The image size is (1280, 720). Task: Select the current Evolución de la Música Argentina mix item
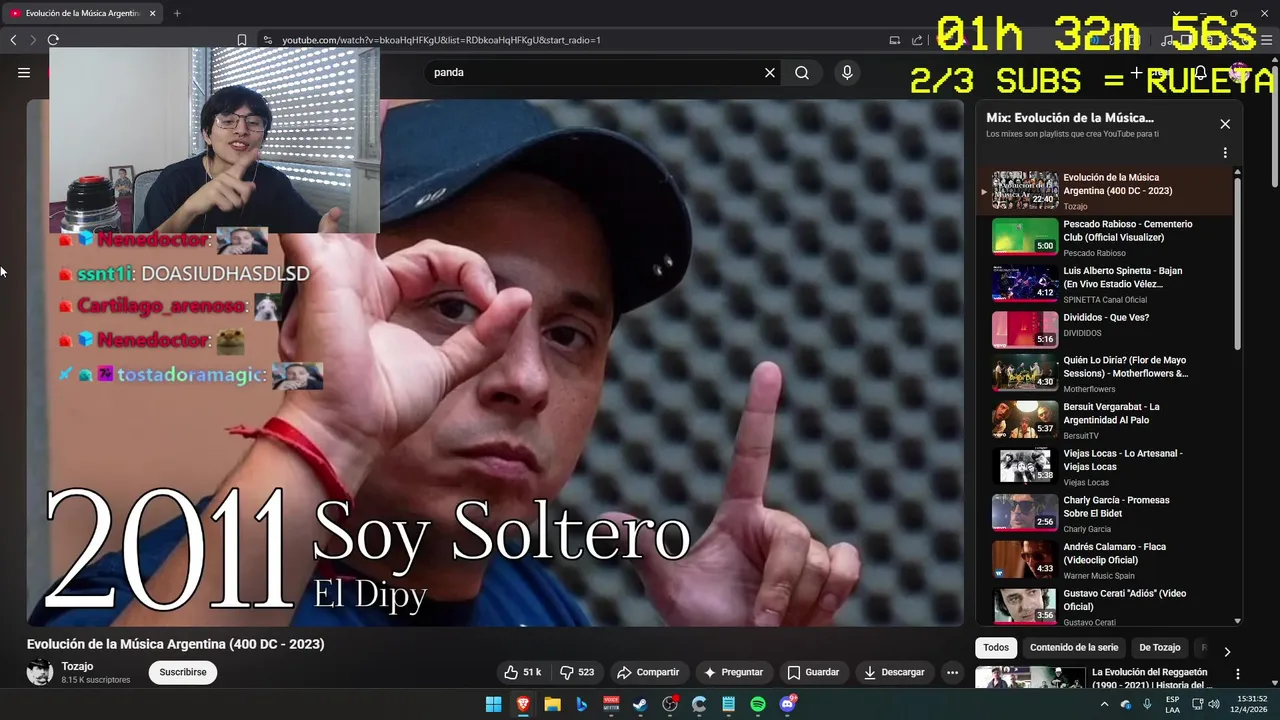1105,190
